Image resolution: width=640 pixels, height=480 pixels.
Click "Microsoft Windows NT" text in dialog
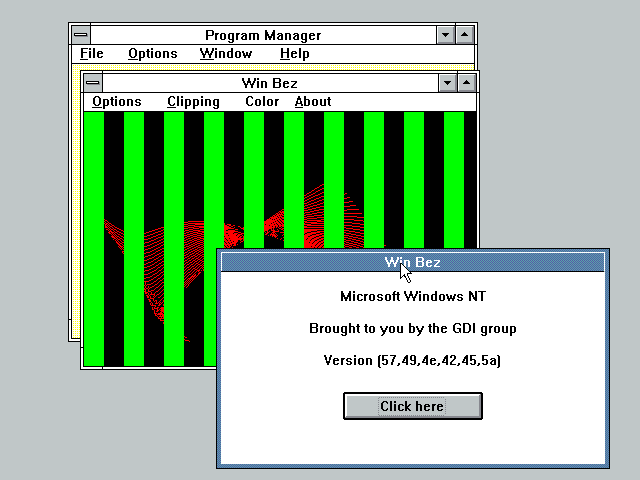[413, 296]
